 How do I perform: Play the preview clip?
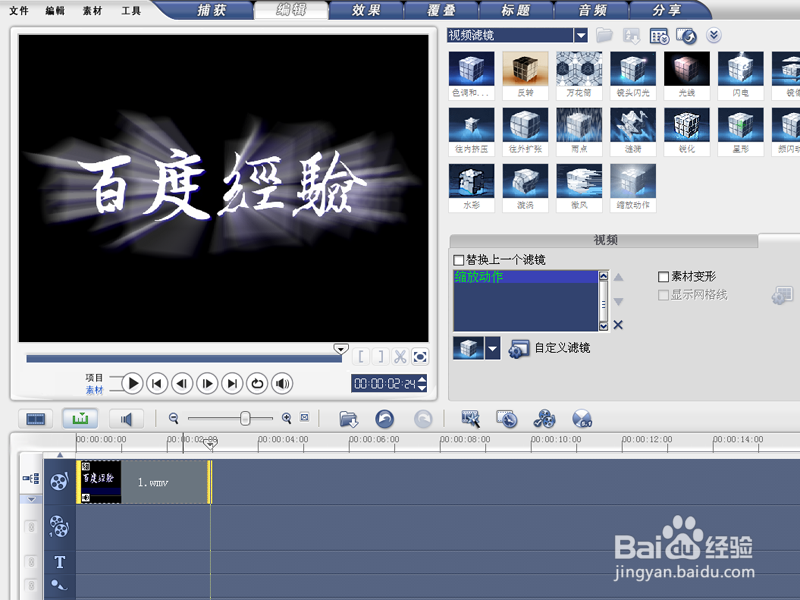pyautogui.click(x=133, y=383)
